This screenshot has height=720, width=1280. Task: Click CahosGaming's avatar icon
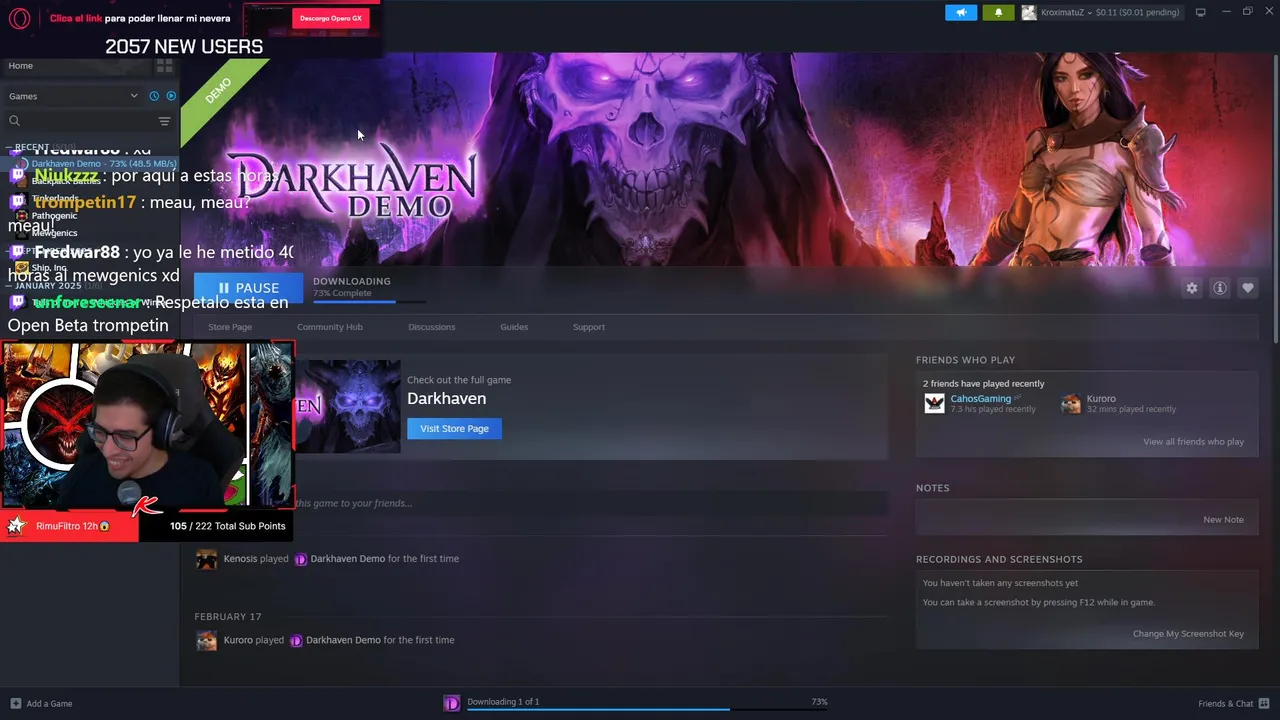click(934, 403)
